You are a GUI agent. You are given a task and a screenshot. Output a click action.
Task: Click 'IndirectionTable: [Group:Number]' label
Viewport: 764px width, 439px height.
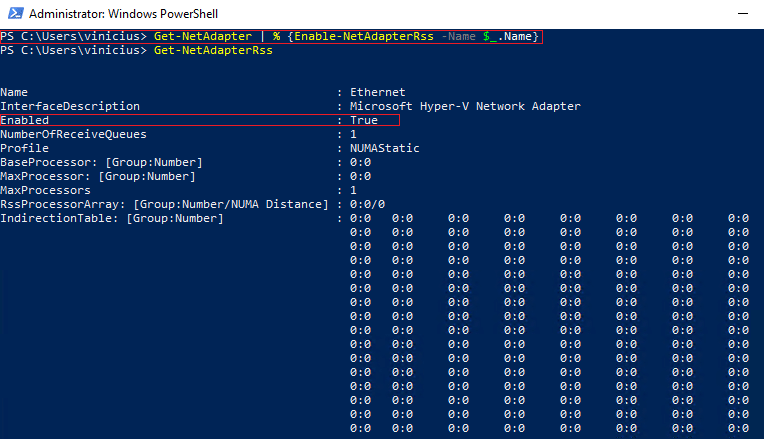pos(112,218)
